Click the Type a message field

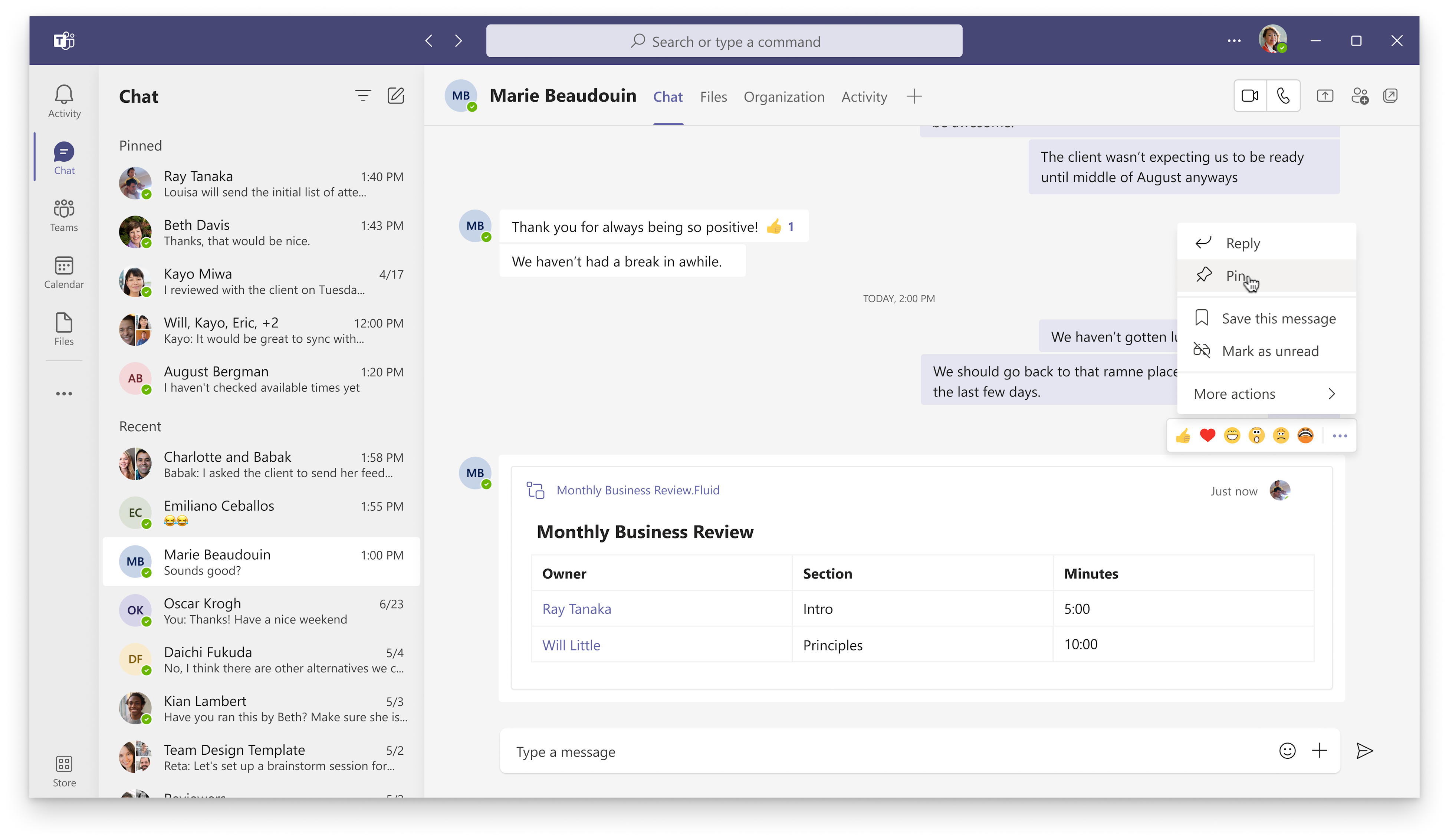[x=885, y=751]
